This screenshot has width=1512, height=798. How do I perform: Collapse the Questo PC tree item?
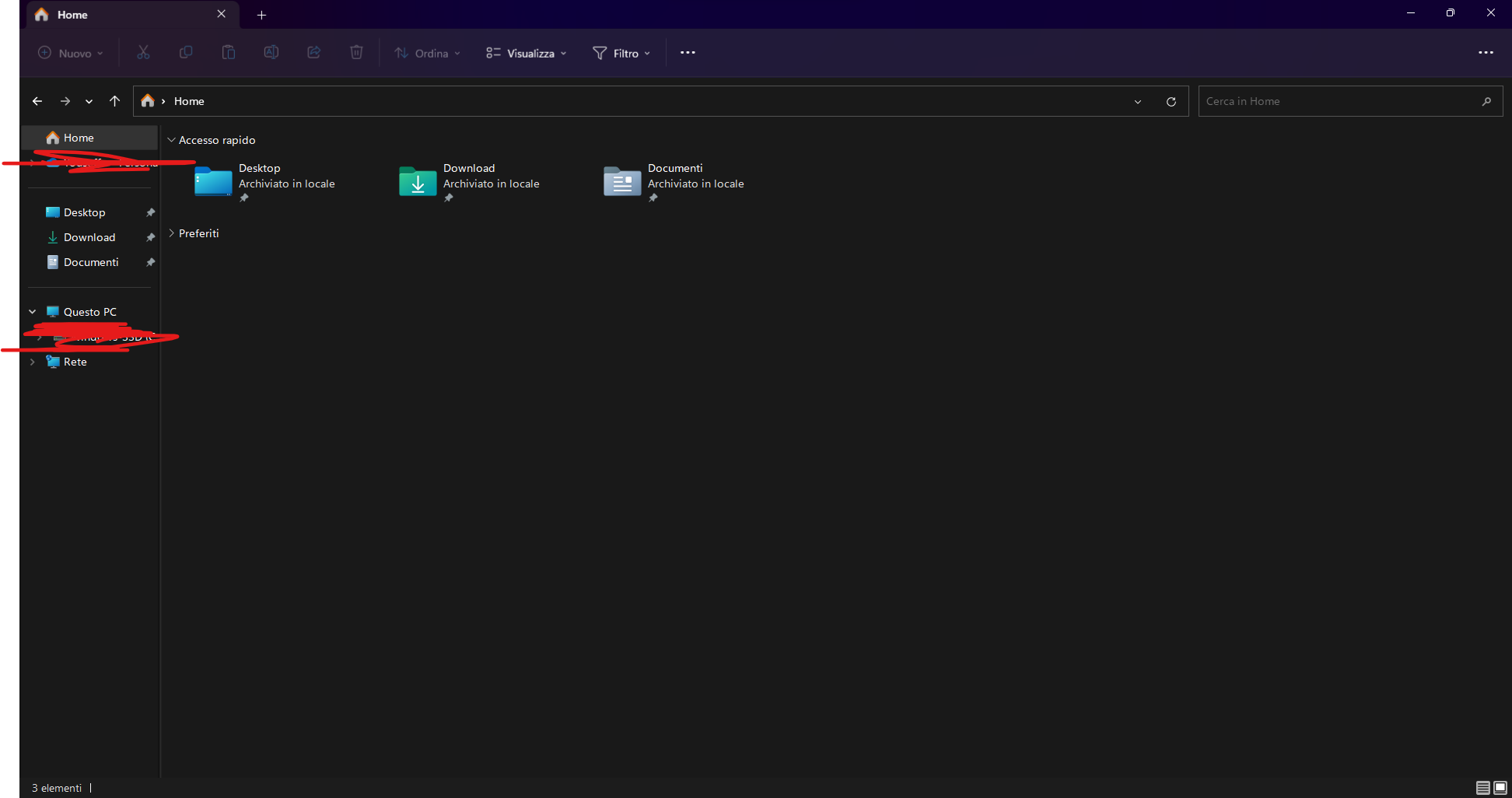(x=32, y=311)
